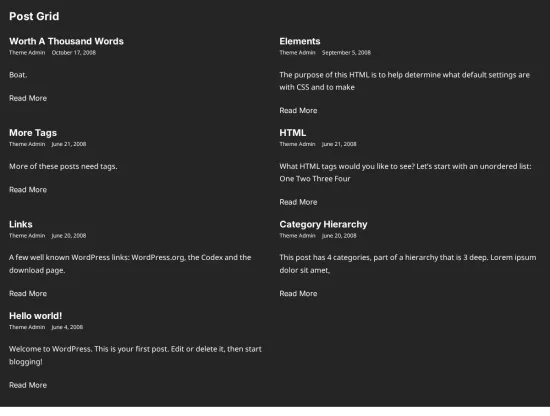Select the June 4, 2008 date link

click(67, 327)
